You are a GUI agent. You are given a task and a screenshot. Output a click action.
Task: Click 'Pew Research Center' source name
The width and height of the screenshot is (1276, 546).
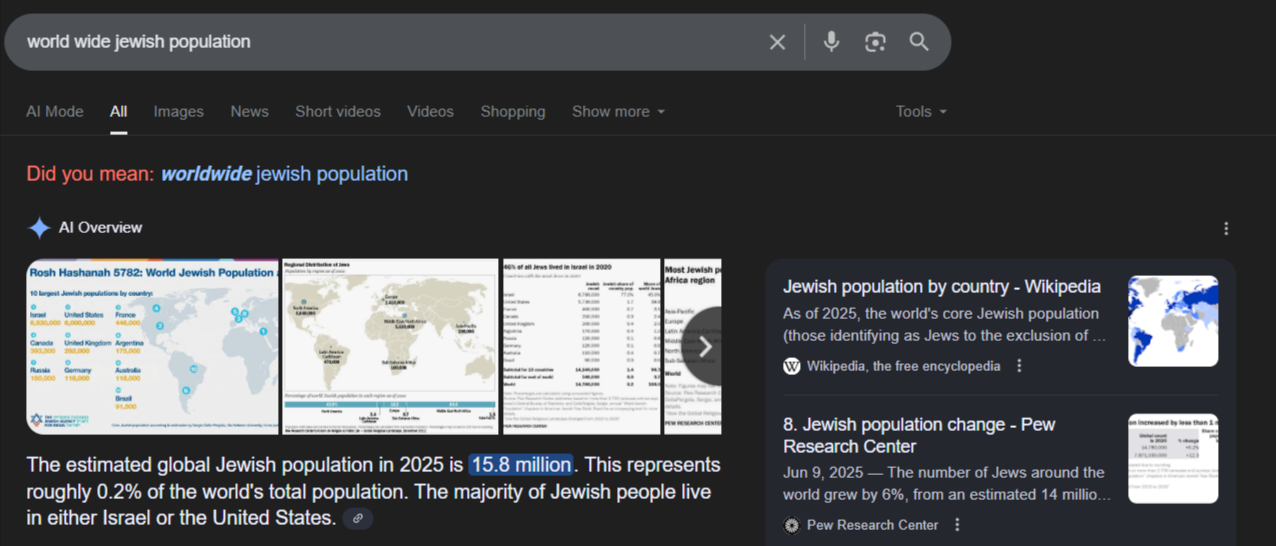873,525
